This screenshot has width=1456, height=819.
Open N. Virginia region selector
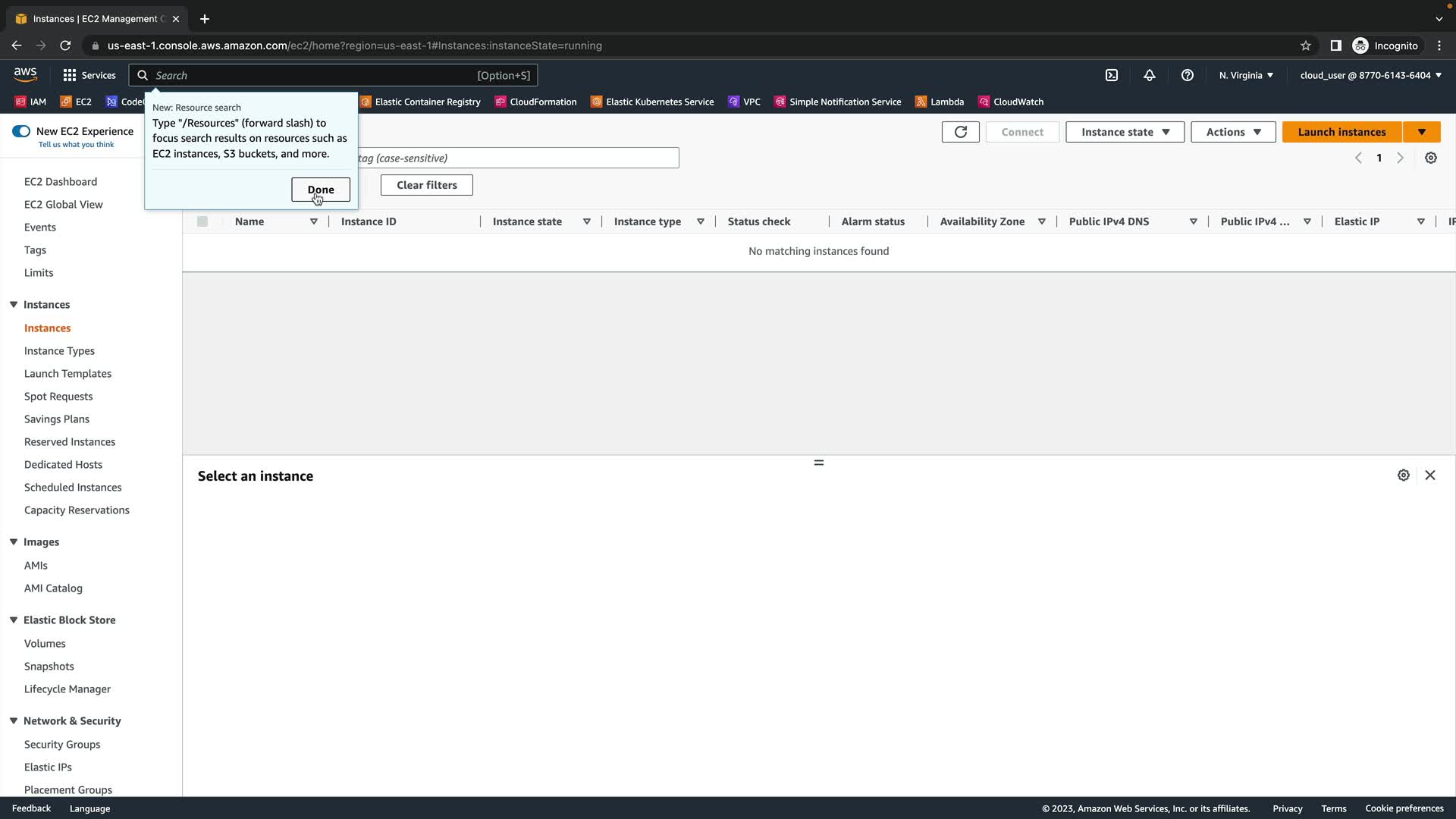tap(1246, 75)
